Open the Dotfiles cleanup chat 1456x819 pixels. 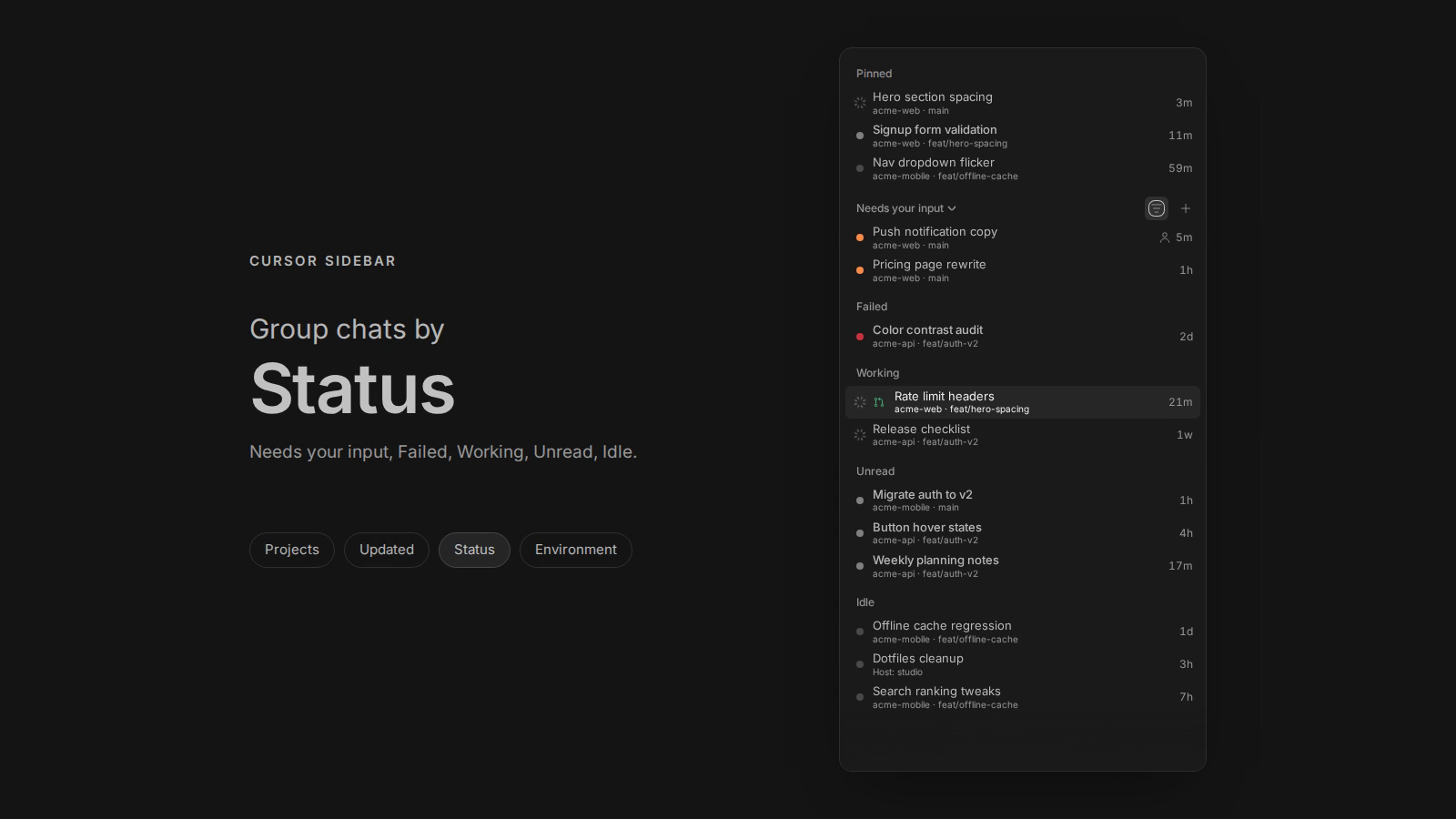pos(1023,664)
